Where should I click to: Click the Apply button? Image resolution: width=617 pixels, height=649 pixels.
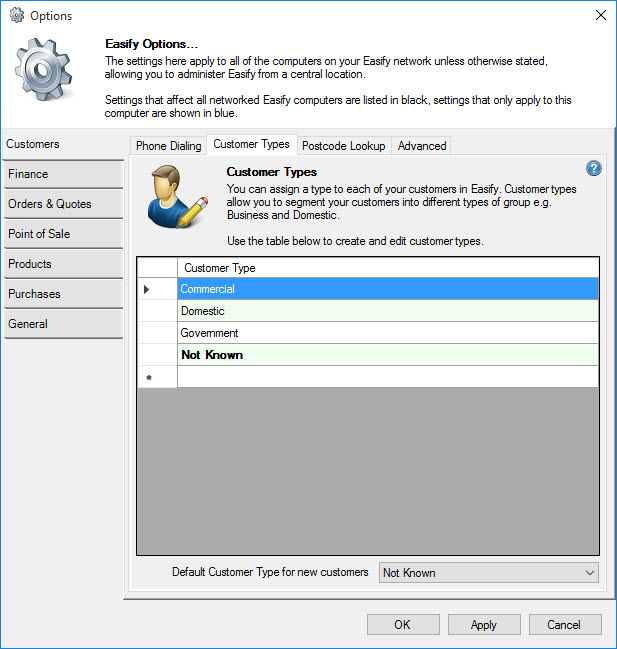(x=484, y=625)
